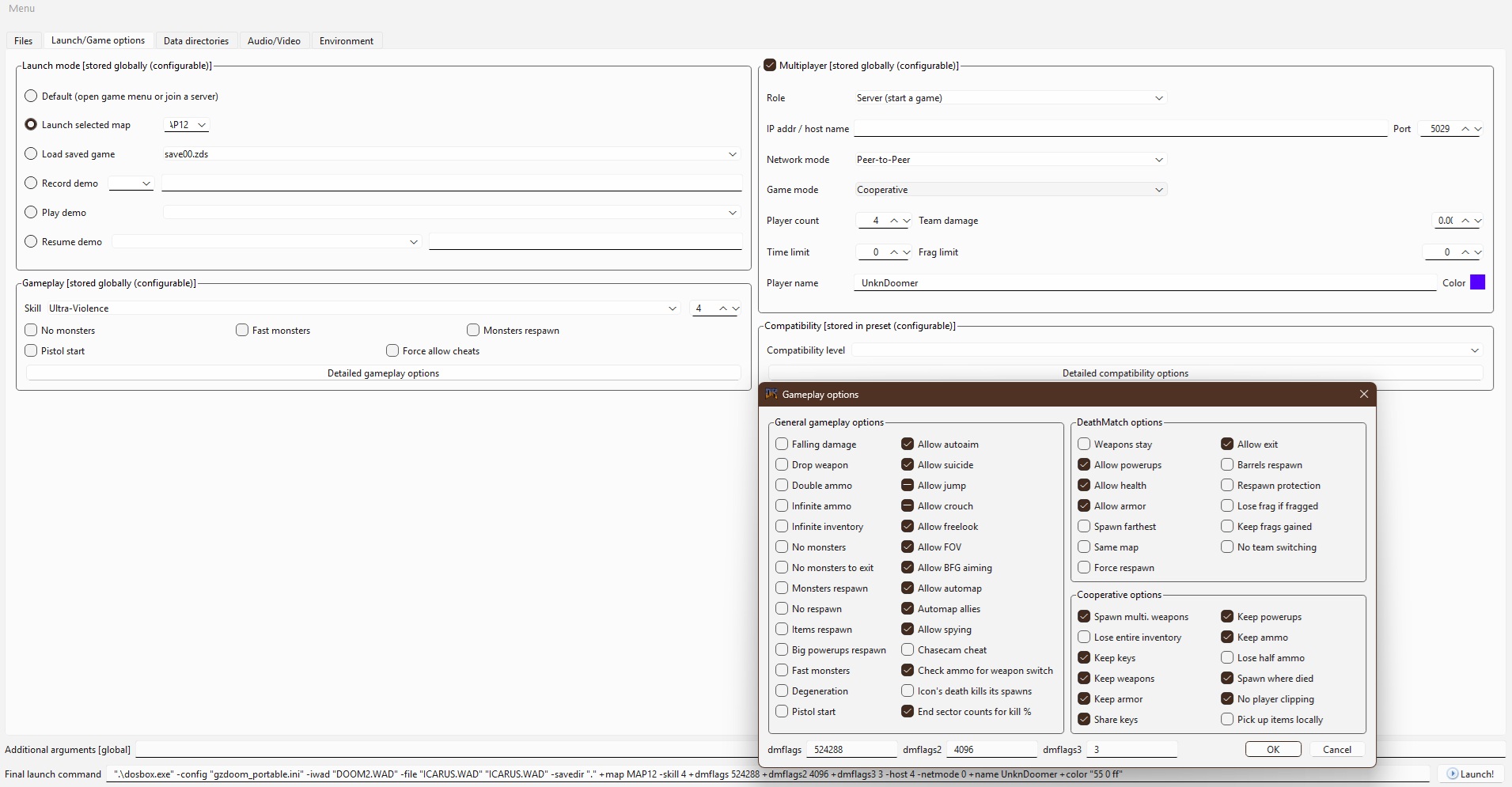Open the Audio/Video tab
Viewport: 1512px width, 787px height.
(274, 41)
